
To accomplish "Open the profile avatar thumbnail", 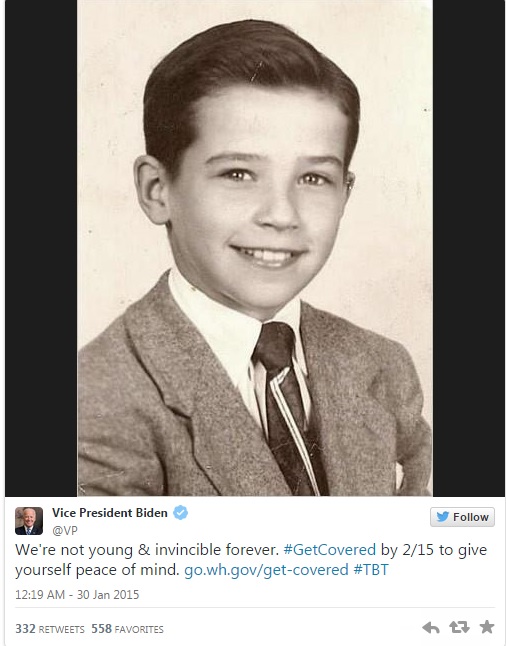I will point(29,521).
